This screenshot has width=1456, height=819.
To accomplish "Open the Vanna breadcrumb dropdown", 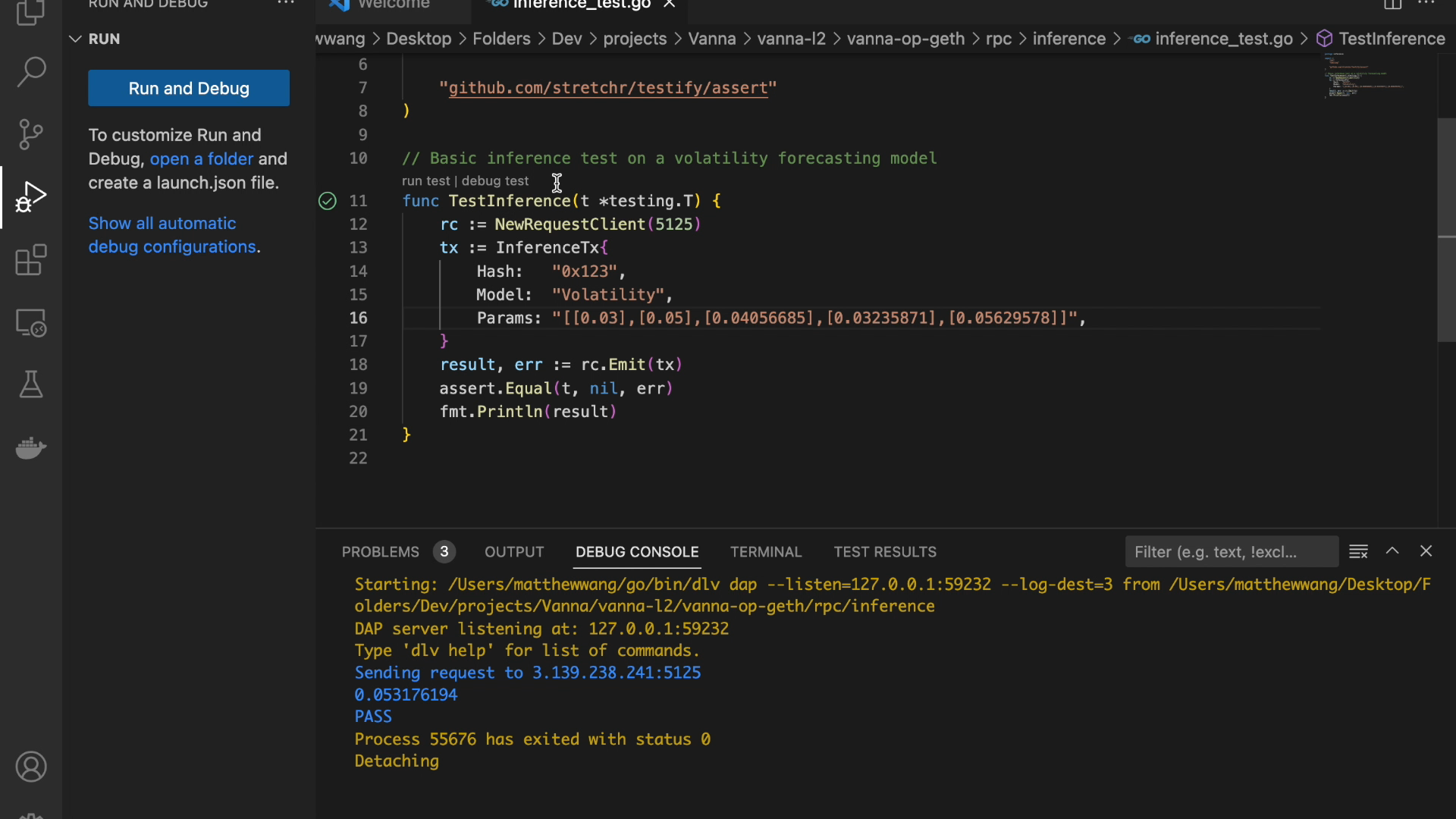I will 711,39.
